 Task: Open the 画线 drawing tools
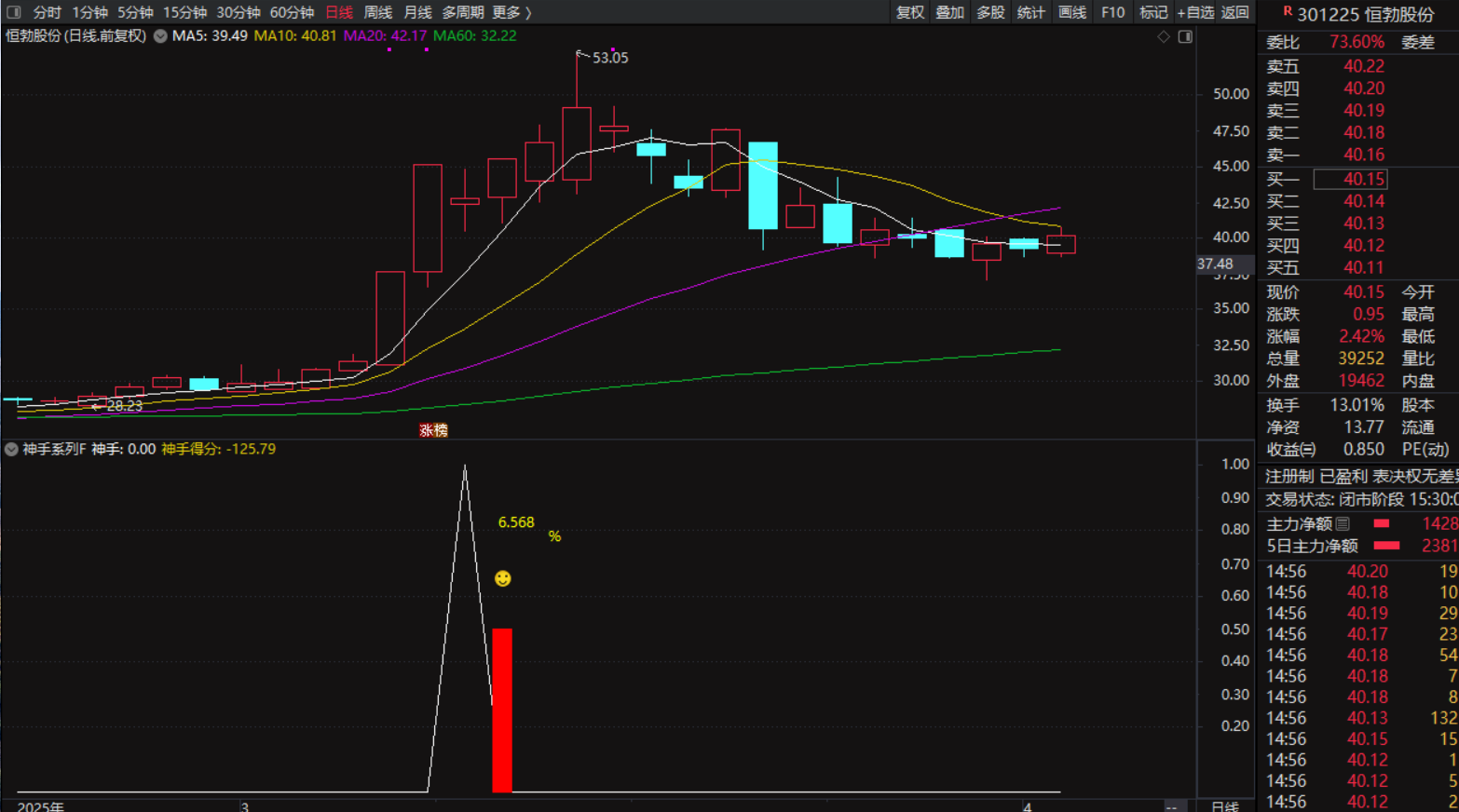(x=1072, y=12)
